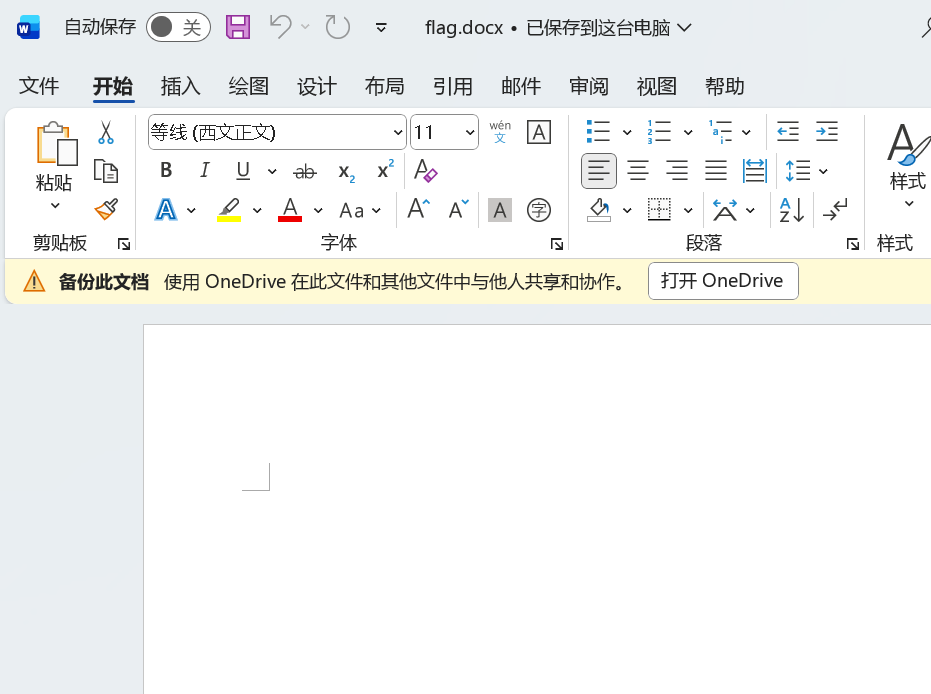Screen dimensions: 931x694
Task: Expand the line spacing dropdown arrow
Action: click(x=823, y=171)
